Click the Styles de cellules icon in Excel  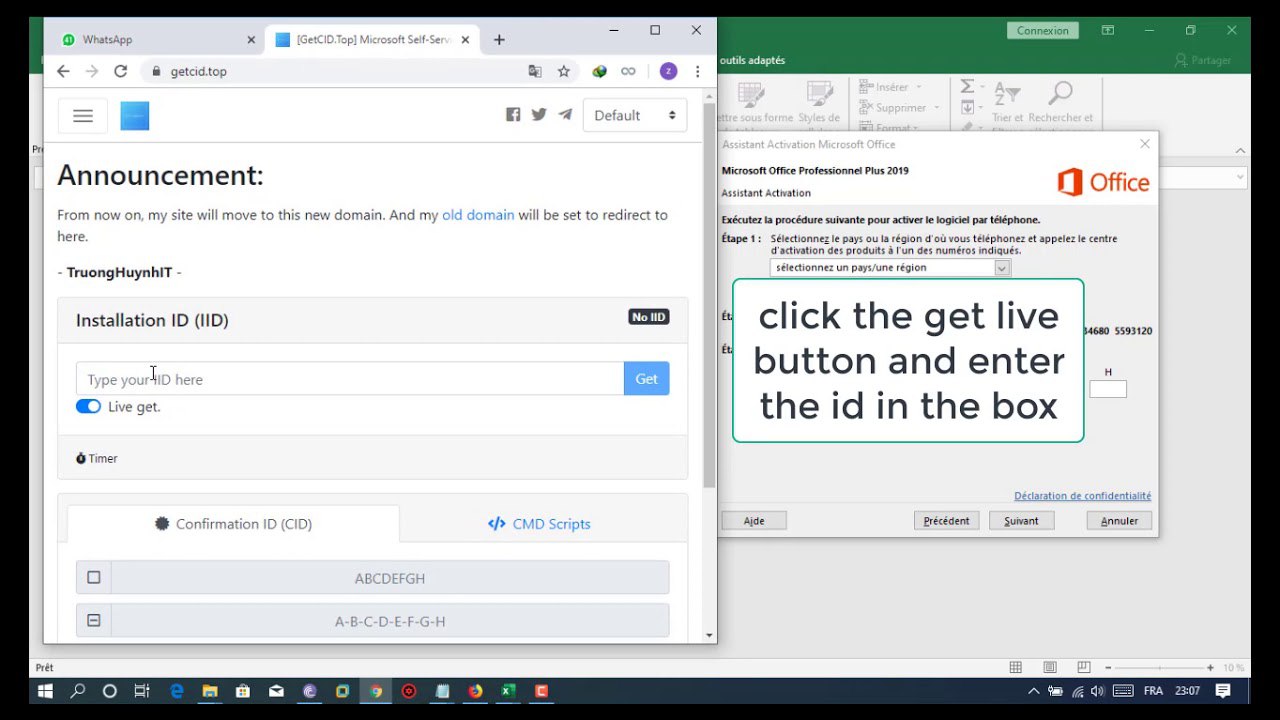point(819,94)
